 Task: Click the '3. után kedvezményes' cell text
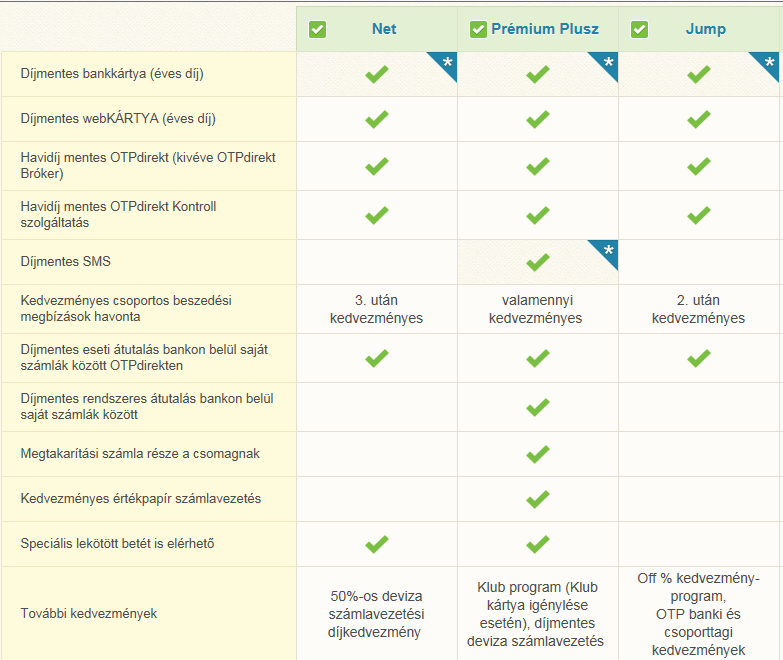point(377,309)
